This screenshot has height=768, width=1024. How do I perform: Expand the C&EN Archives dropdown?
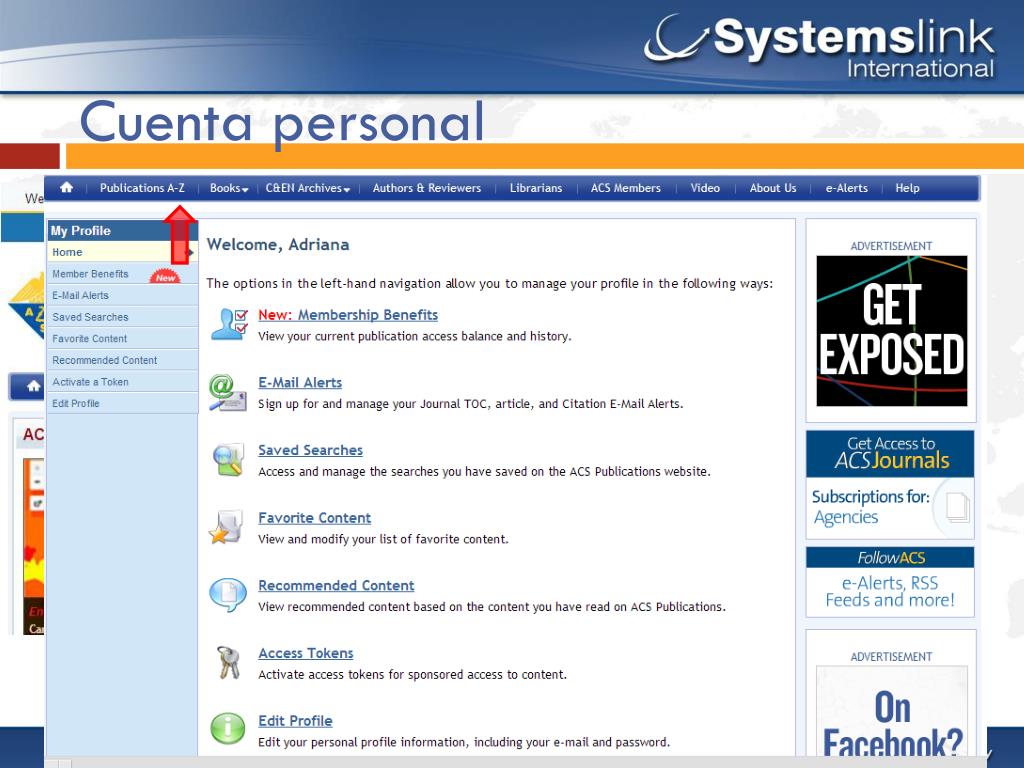[x=308, y=188]
